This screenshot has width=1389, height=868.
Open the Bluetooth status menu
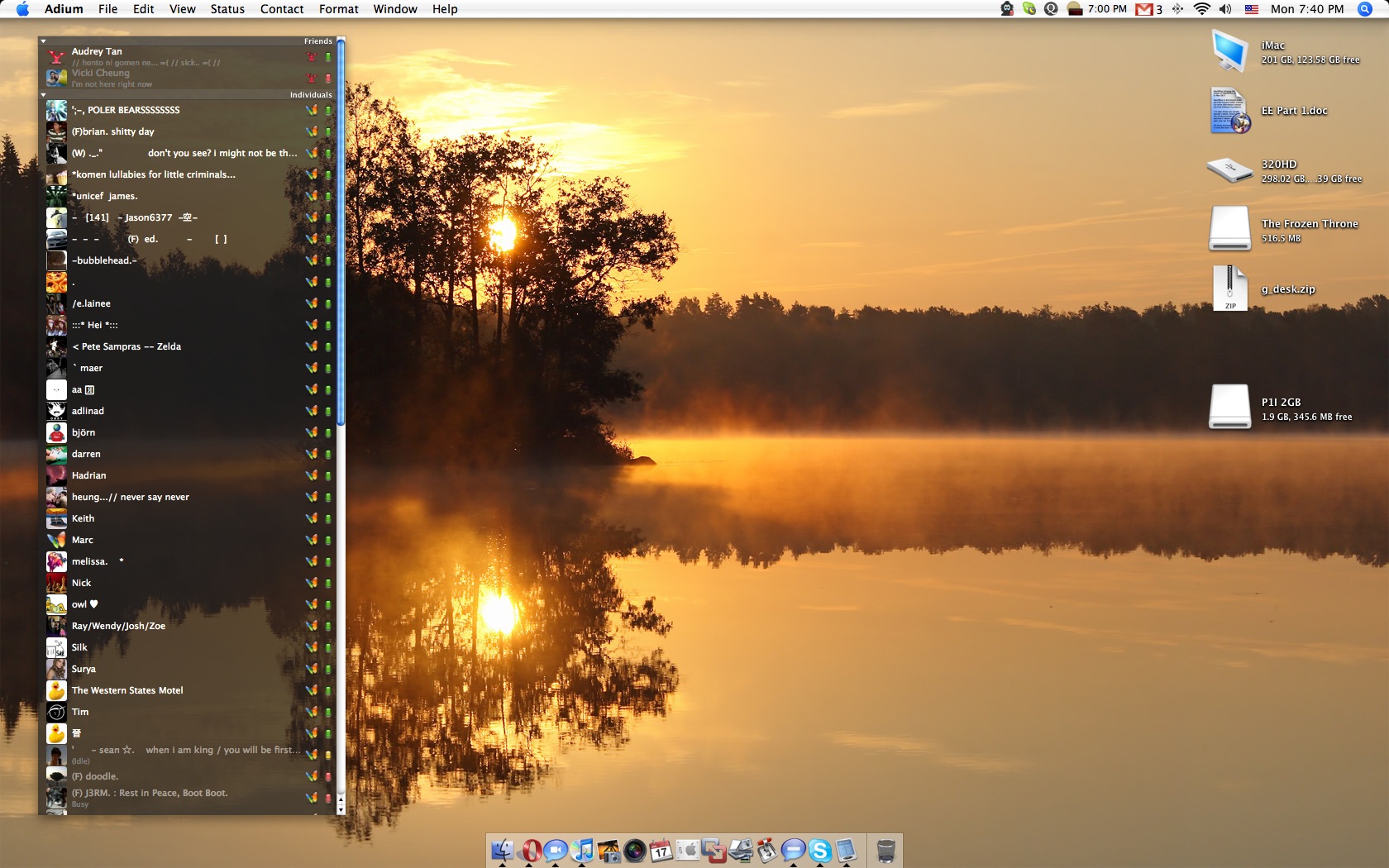click(x=1177, y=9)
